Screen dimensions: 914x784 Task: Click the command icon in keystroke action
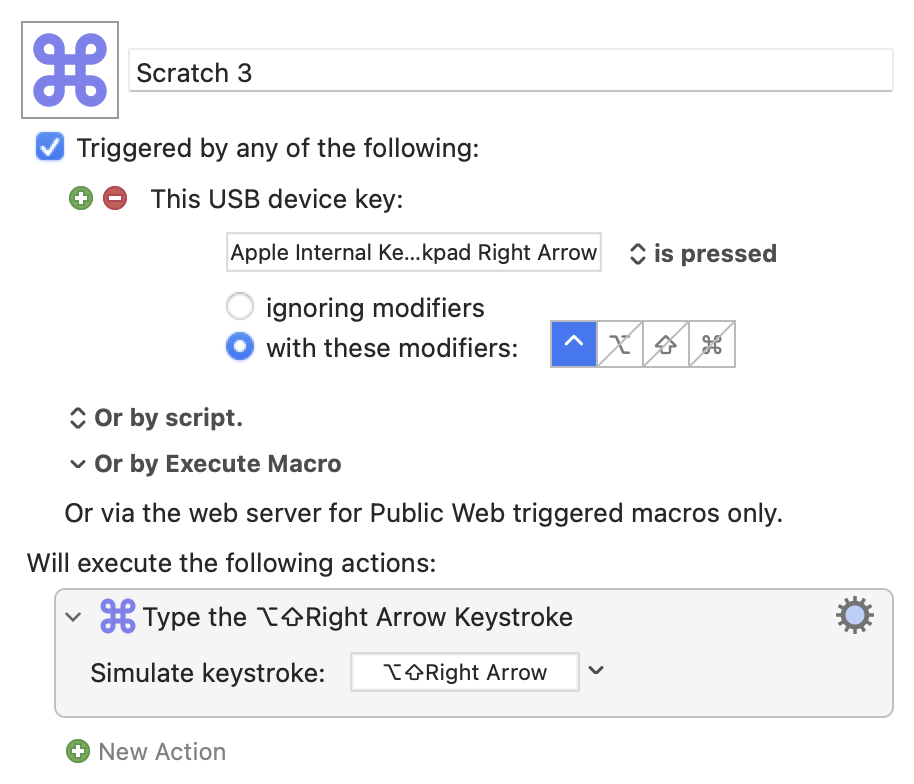118,617
